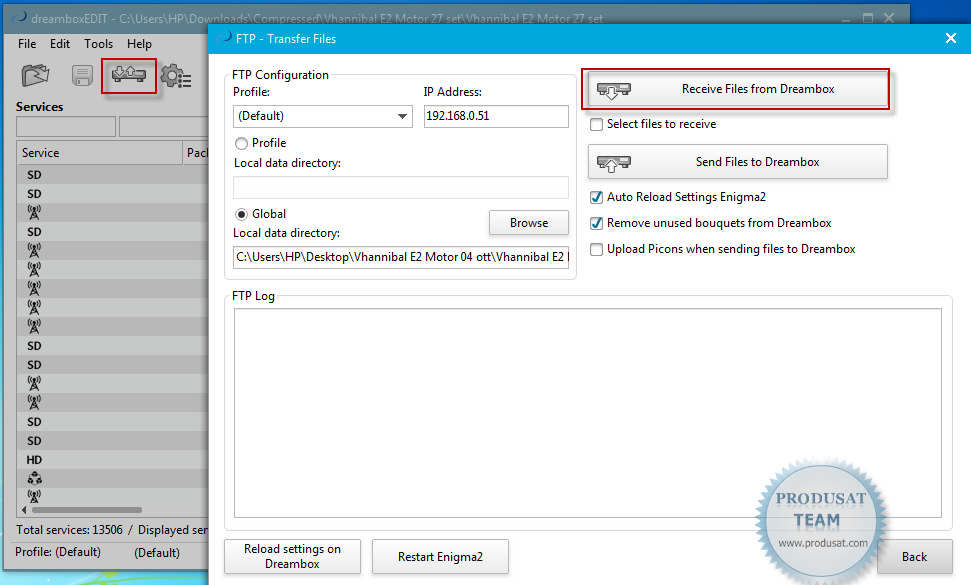Open the Tools menu
The image size is (971, 585).
(x=99, y=44)
